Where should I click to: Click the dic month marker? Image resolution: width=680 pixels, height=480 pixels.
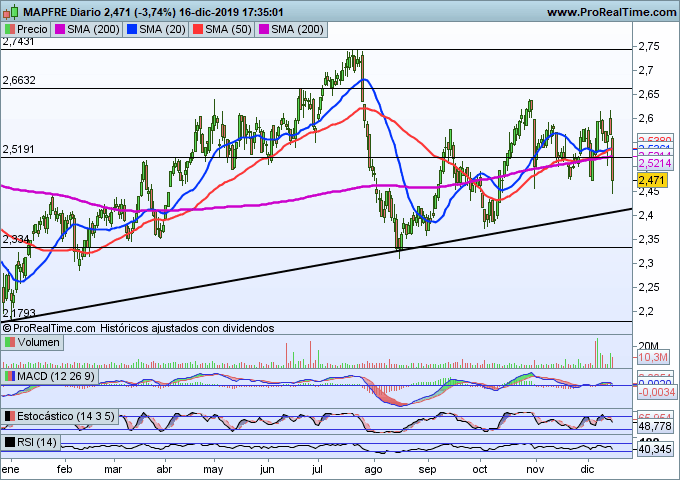pyautogui.click(x=587, y=469)
